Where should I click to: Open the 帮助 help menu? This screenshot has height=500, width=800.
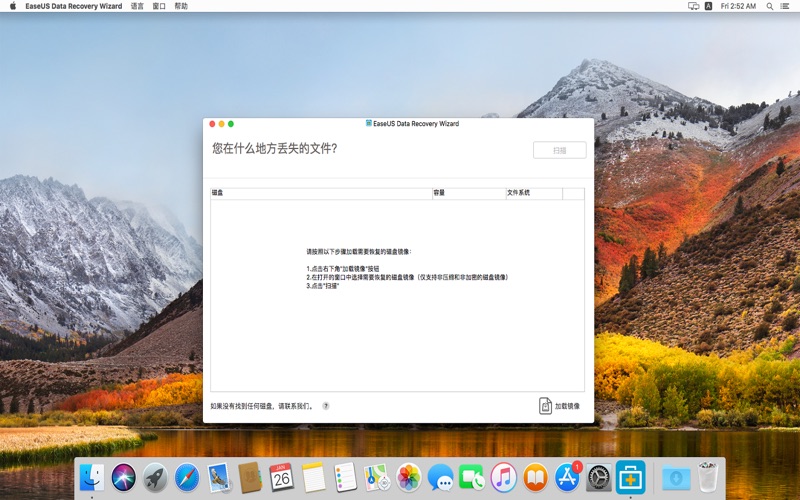(181, 6)
